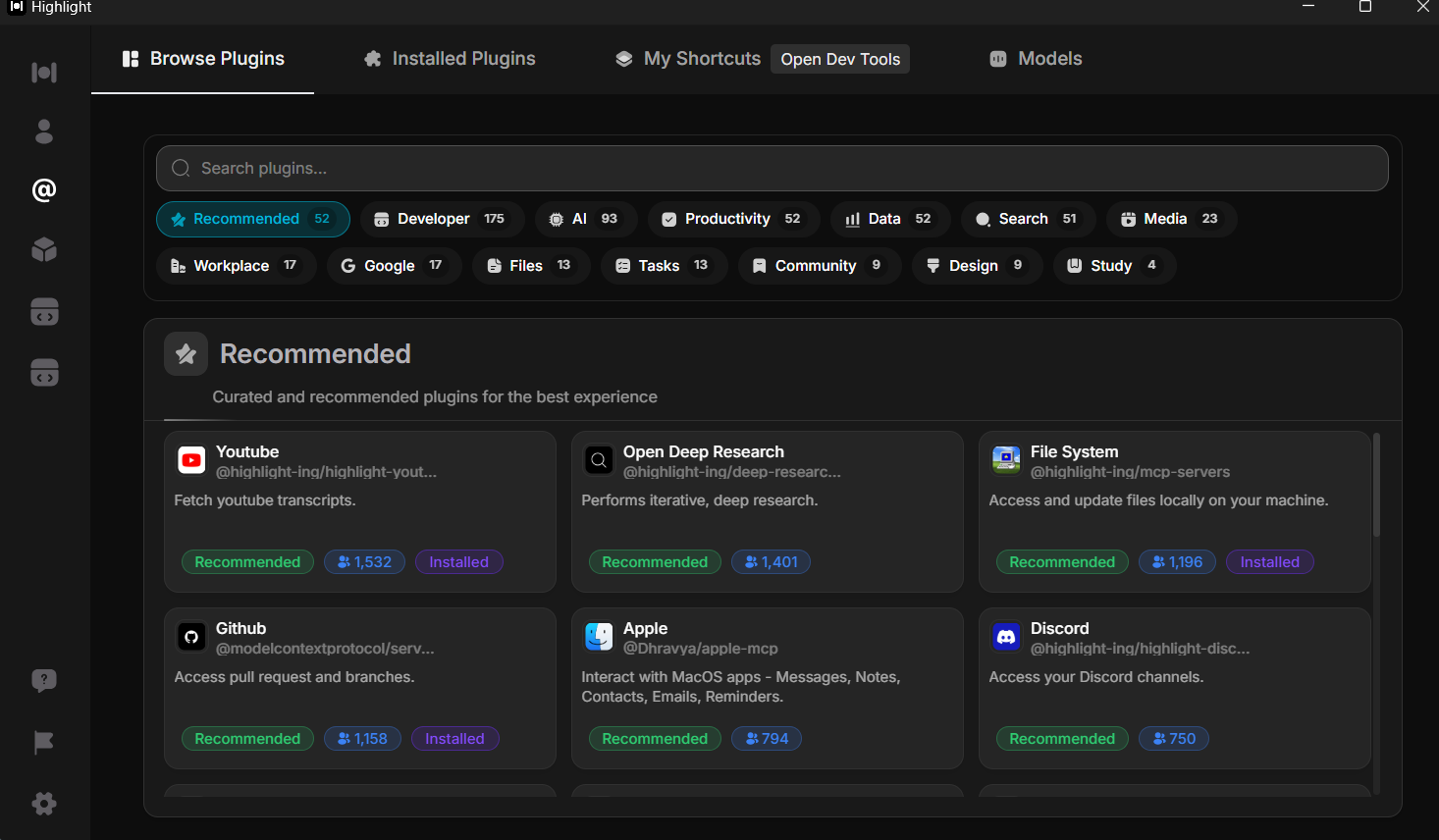
Task: Switch to the Installed Plugins tab
Action: click(x=450, y=59)
